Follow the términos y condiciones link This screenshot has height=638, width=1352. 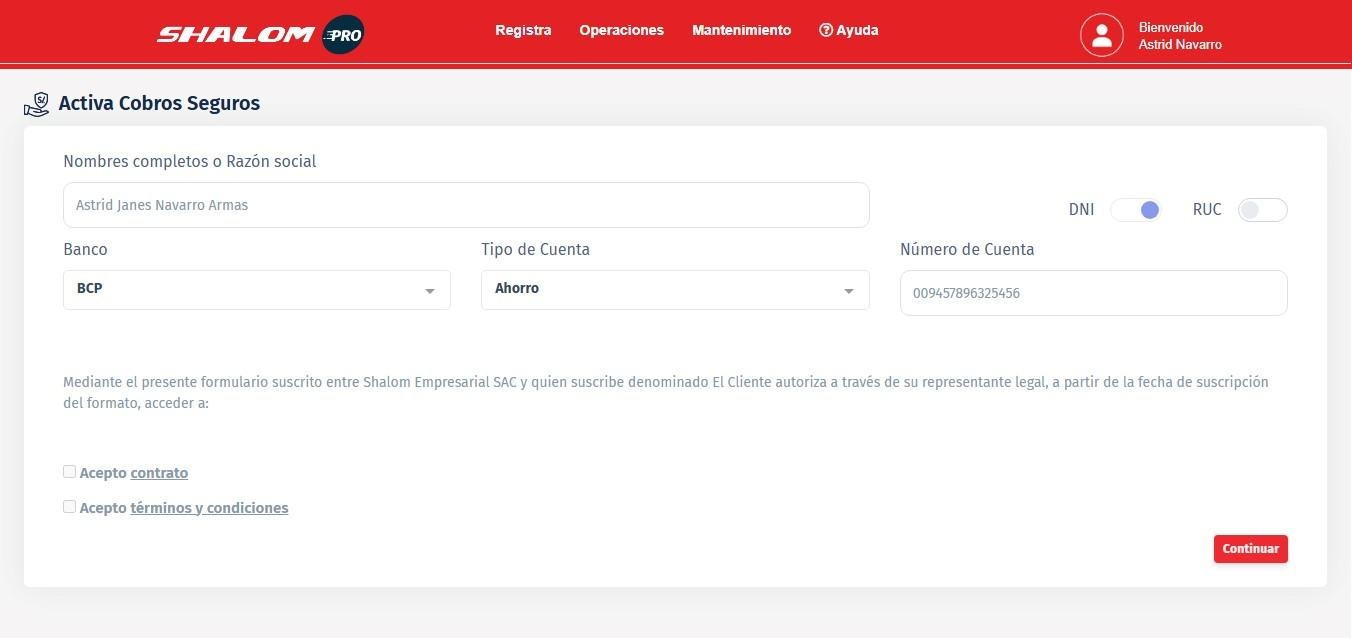tap(209, 508)
